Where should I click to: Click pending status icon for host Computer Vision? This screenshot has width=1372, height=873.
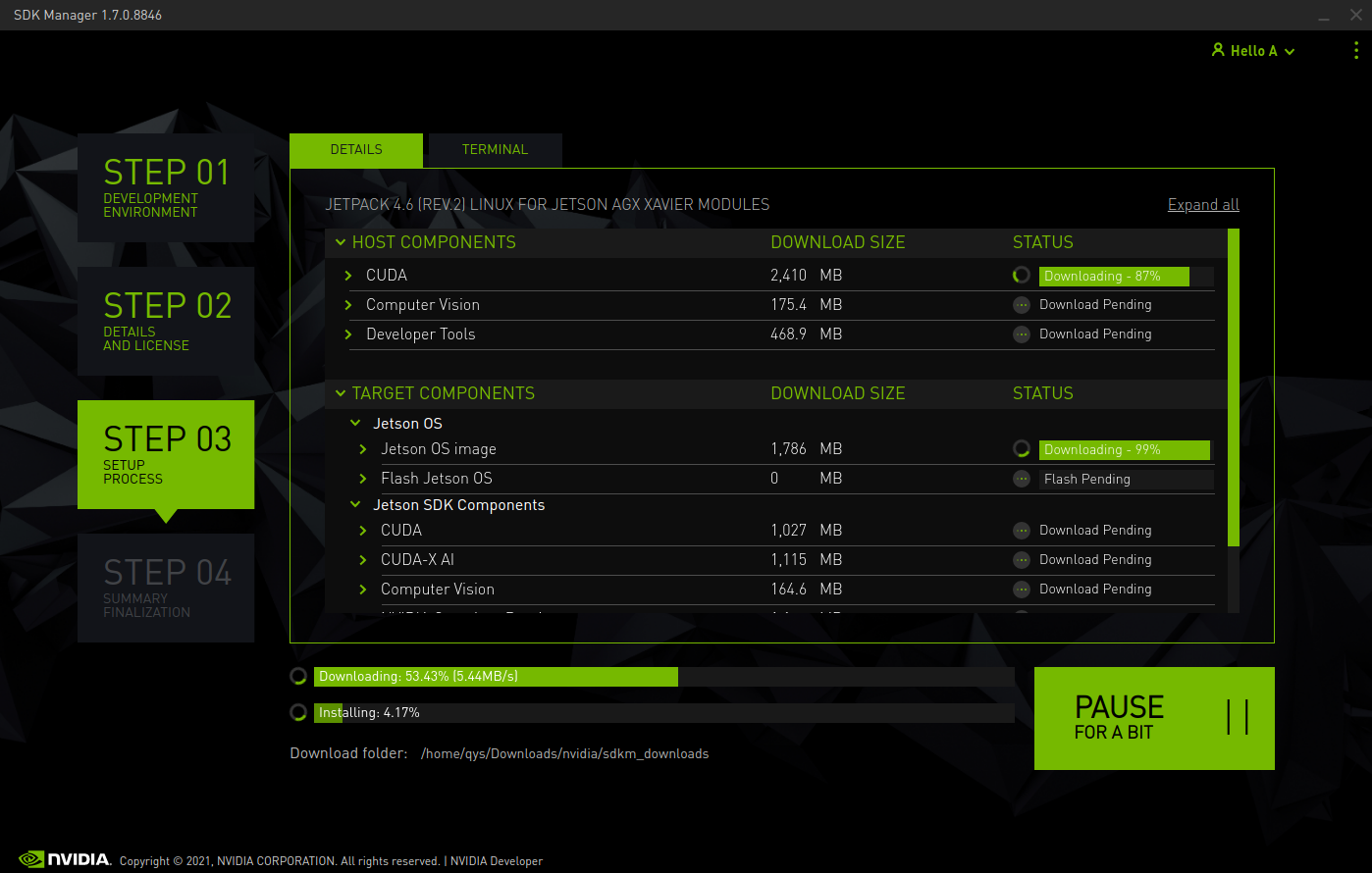tap(1022, 305)
